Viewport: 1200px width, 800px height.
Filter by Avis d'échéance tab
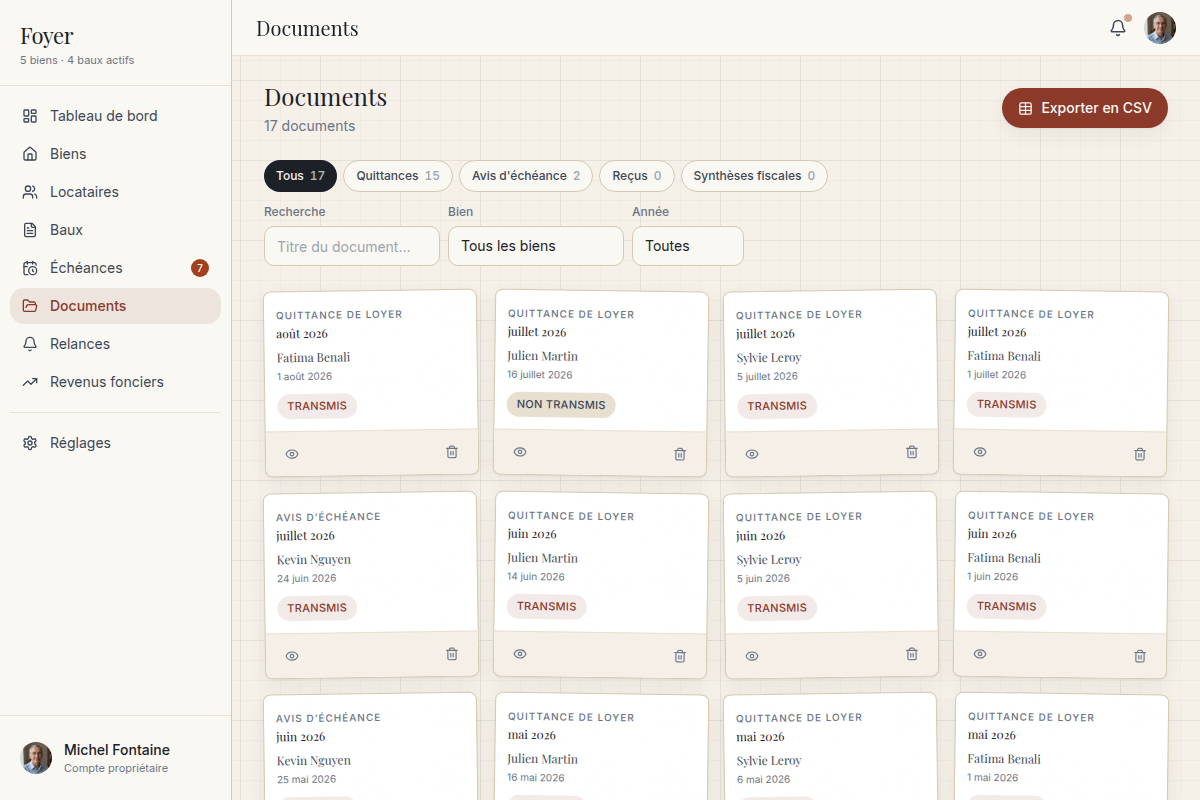pyautogui.click(x=526, y=176)
